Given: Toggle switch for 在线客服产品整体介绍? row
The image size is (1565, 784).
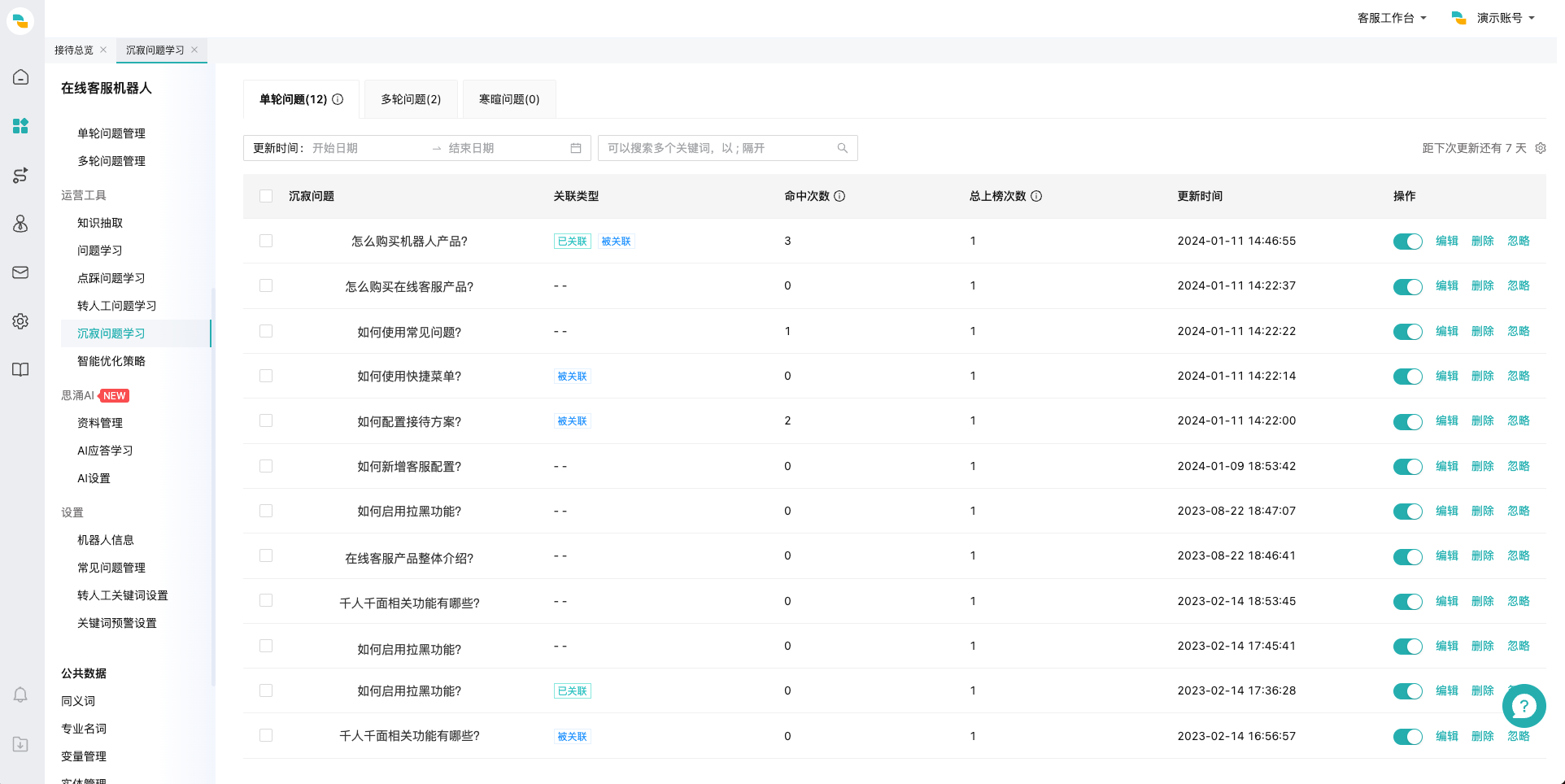Looking at the screenshot, I should [x=1407, y=556].
